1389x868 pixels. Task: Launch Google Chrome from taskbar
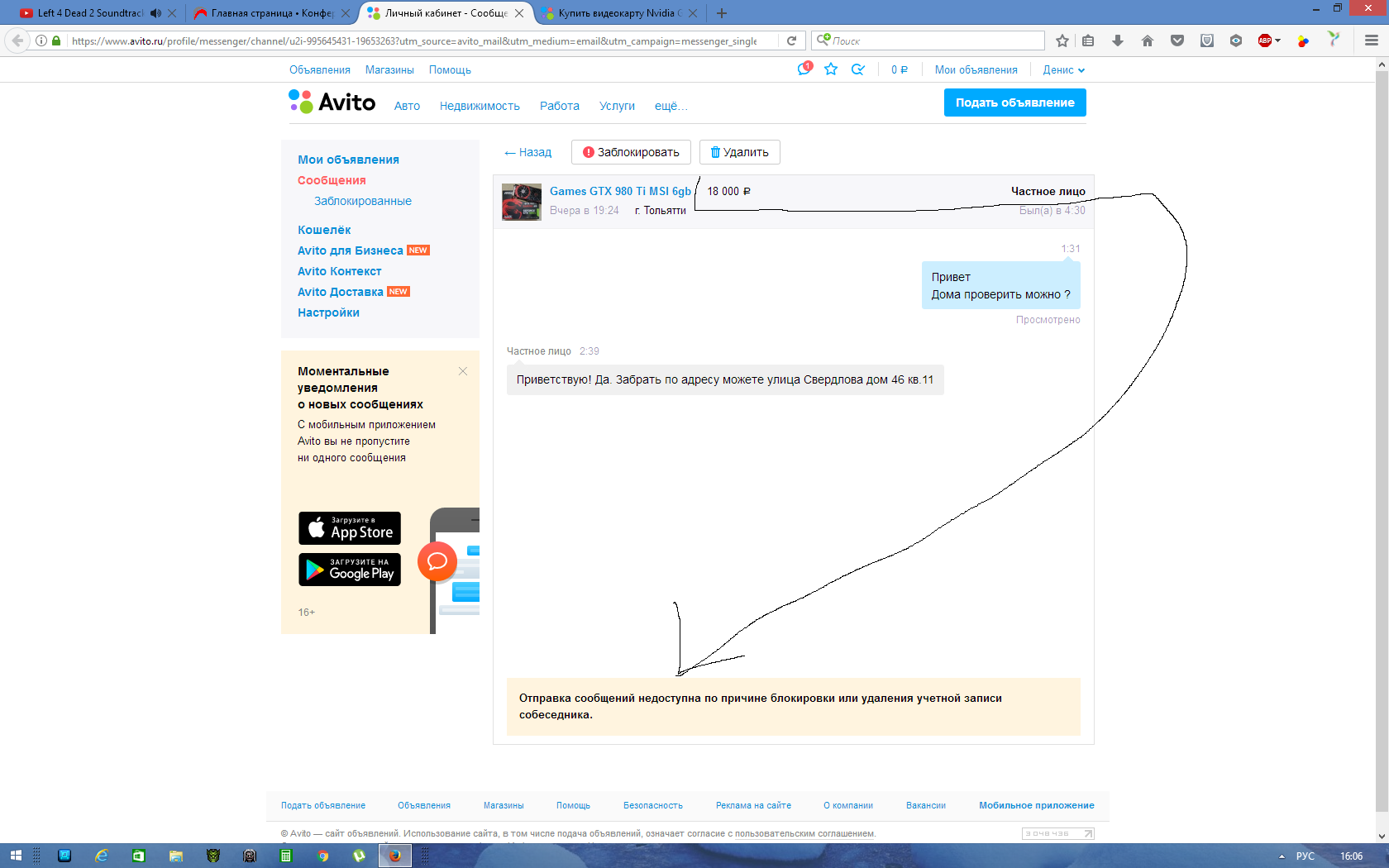tap(323, 856)
